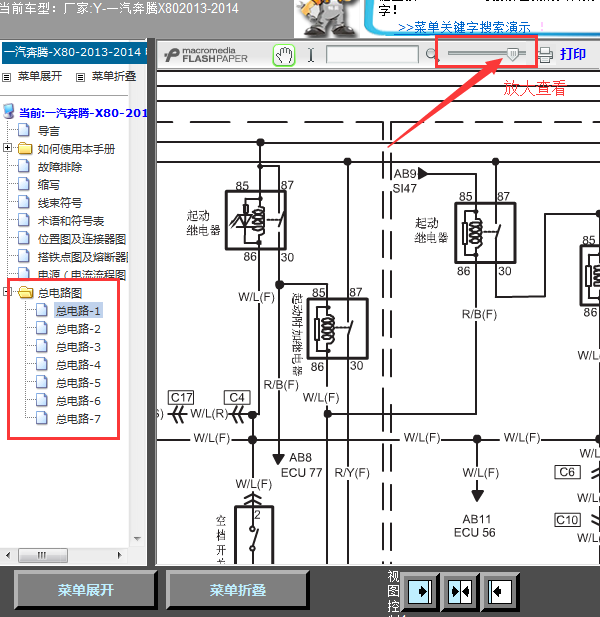Image resolution: width=600 pixels, height=617 pixels.
Task: Click the bottom 菜单展开 button
Action: click(85, 590)
